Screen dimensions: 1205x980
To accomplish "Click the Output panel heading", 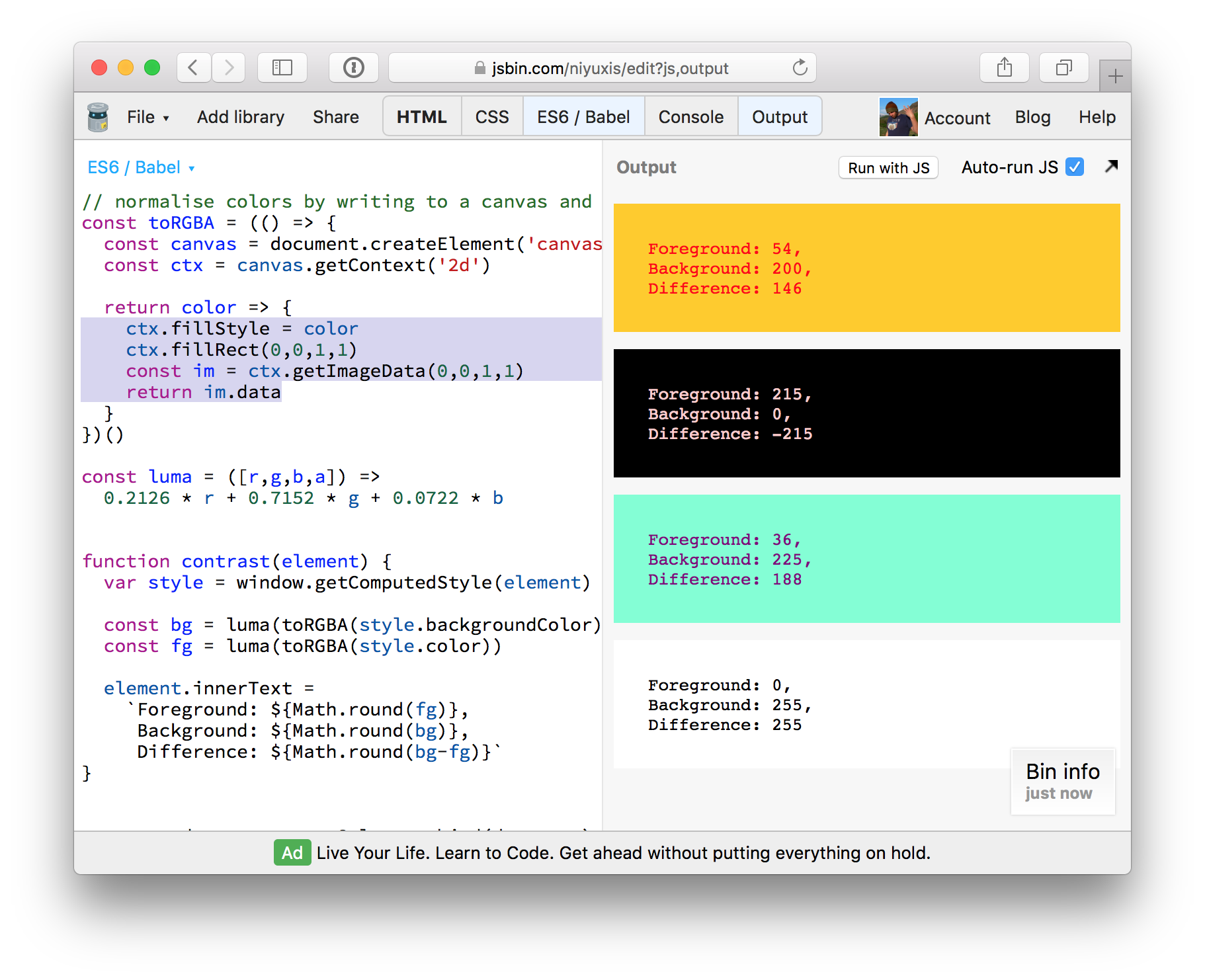I will click(x=646, y=167).
